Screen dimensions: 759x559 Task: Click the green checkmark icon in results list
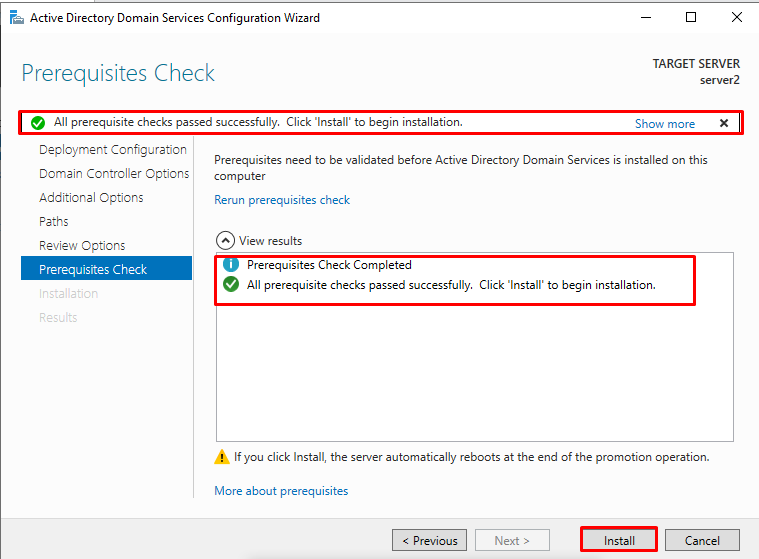coord(231,285)
